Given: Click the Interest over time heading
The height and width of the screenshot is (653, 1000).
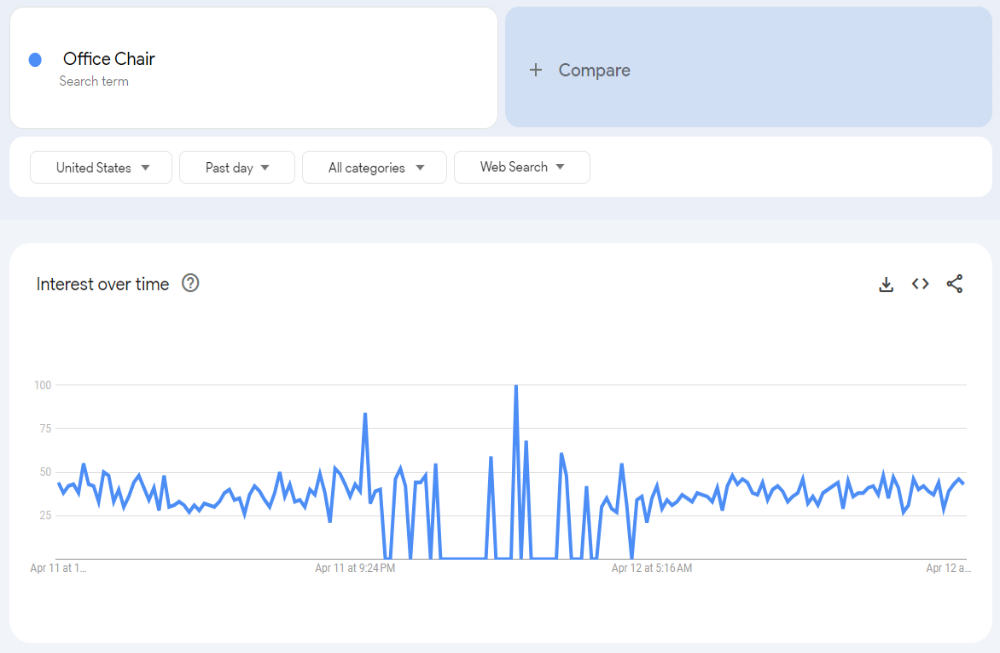Looking at the screenshot, I should (103, 284).
